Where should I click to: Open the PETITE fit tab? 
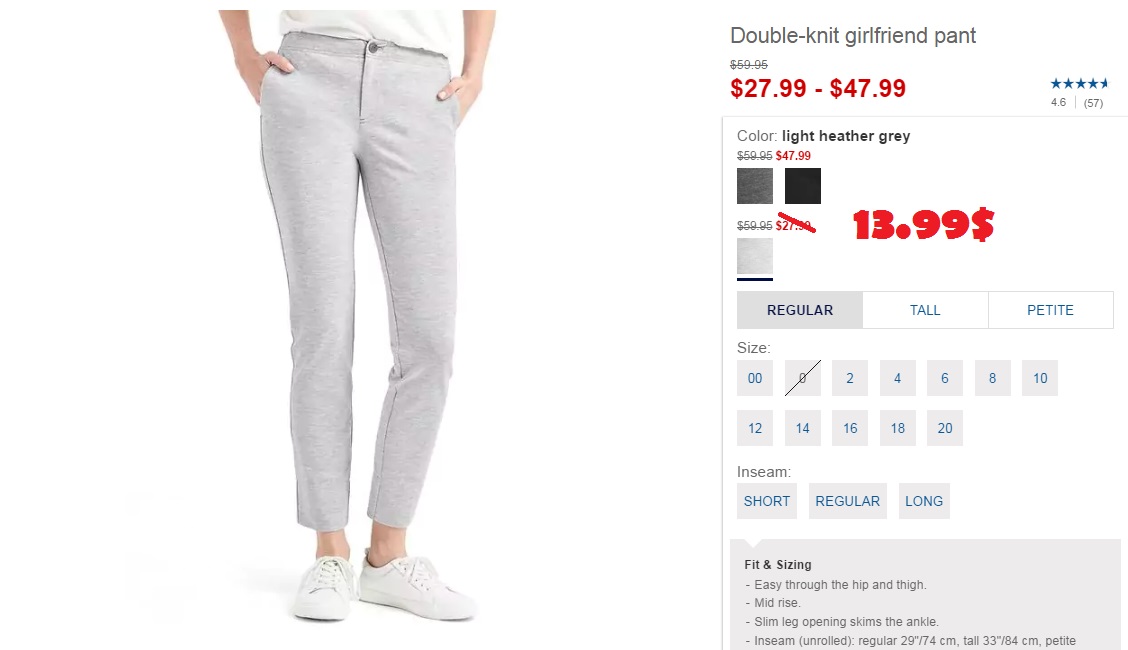[1050, 310]
